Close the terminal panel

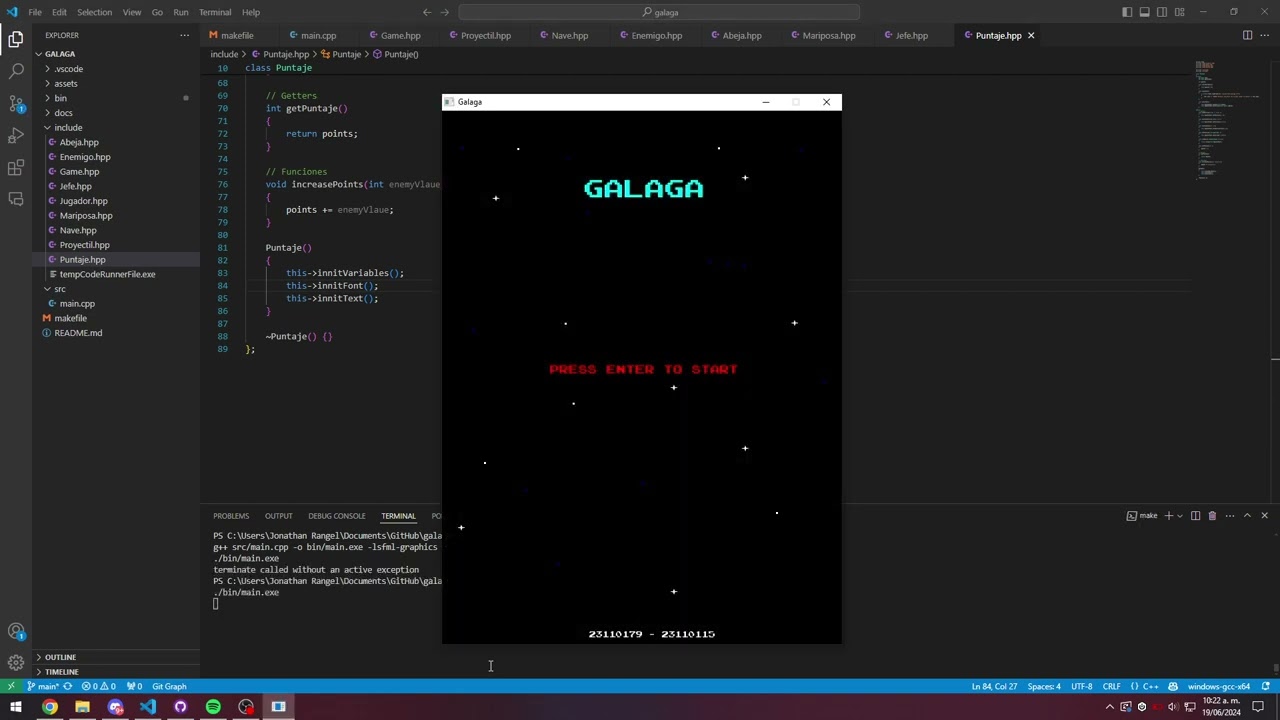1264,516
